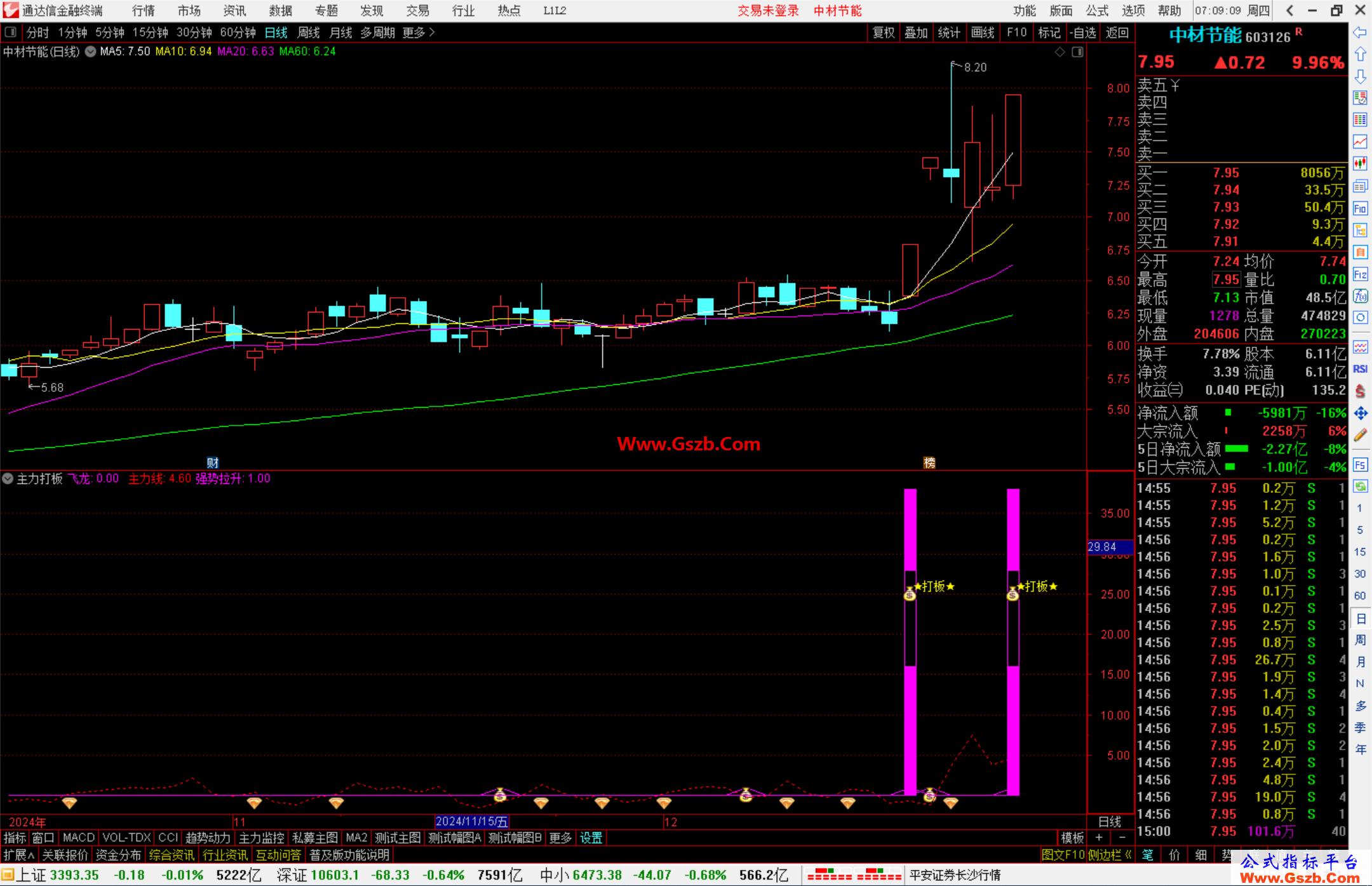The height and width of the screenshot is (886, 1372).
Task: Expand the 更多 period dropdown
Action: point(419,32)
